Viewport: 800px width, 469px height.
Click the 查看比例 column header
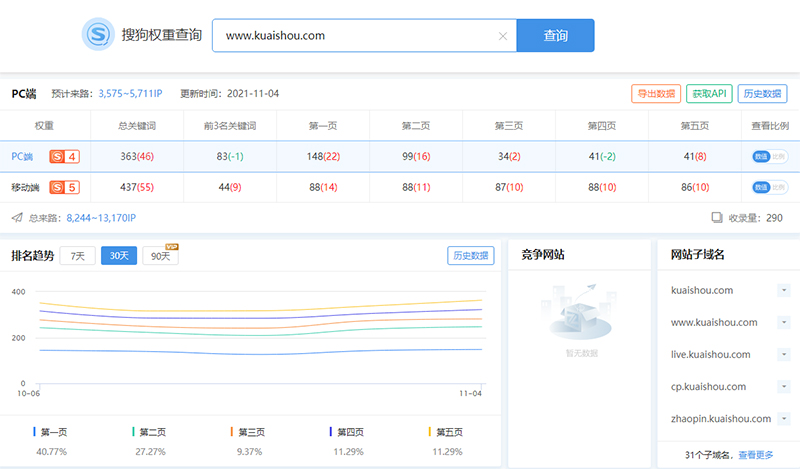[x=770, y=126]
